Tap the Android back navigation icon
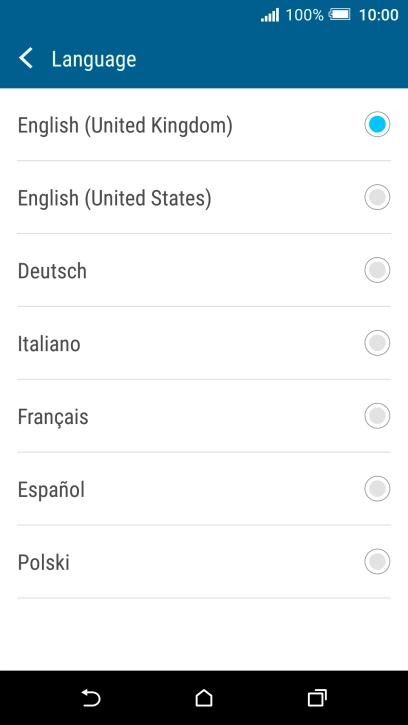 [x=91, y=698]
